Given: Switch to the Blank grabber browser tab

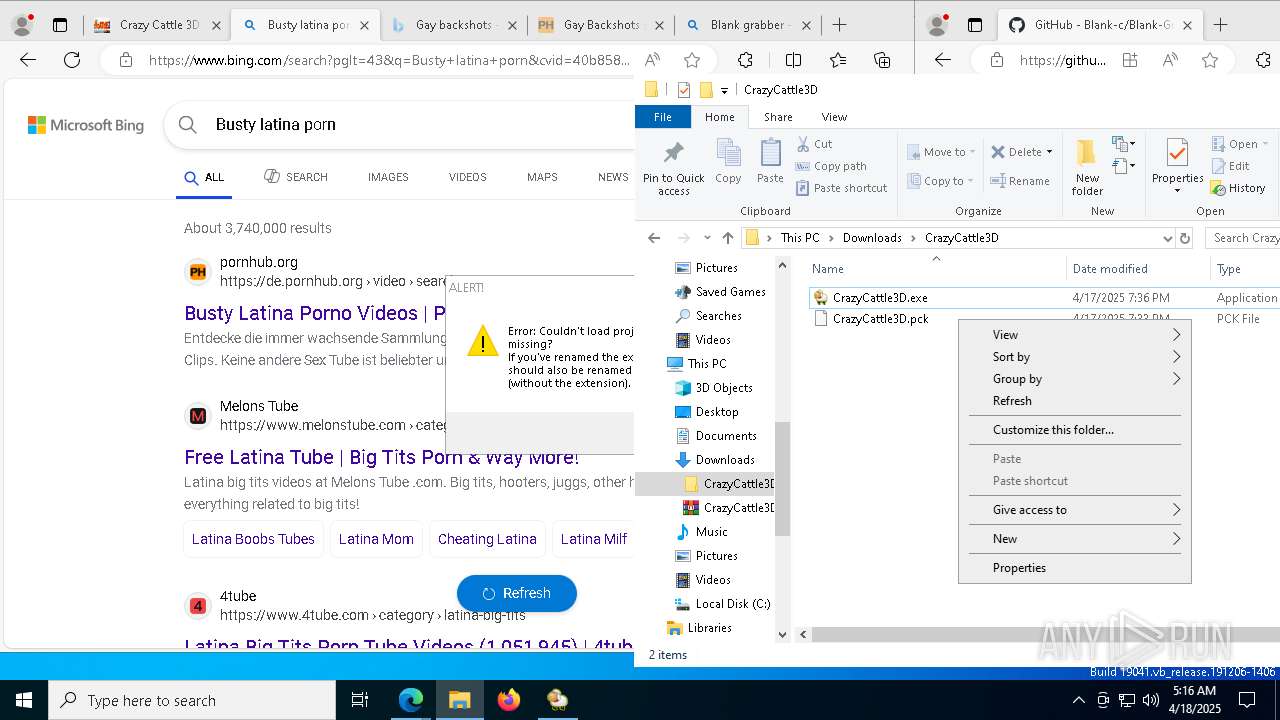Looking at the screenshot, I should coord(747,25).
